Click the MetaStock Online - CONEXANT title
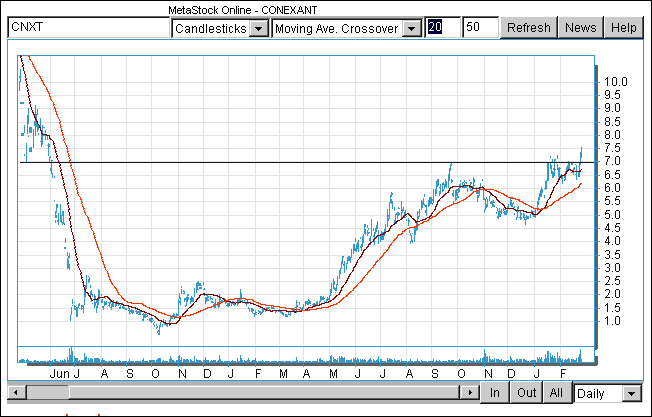652x417 pixels. 243,10
